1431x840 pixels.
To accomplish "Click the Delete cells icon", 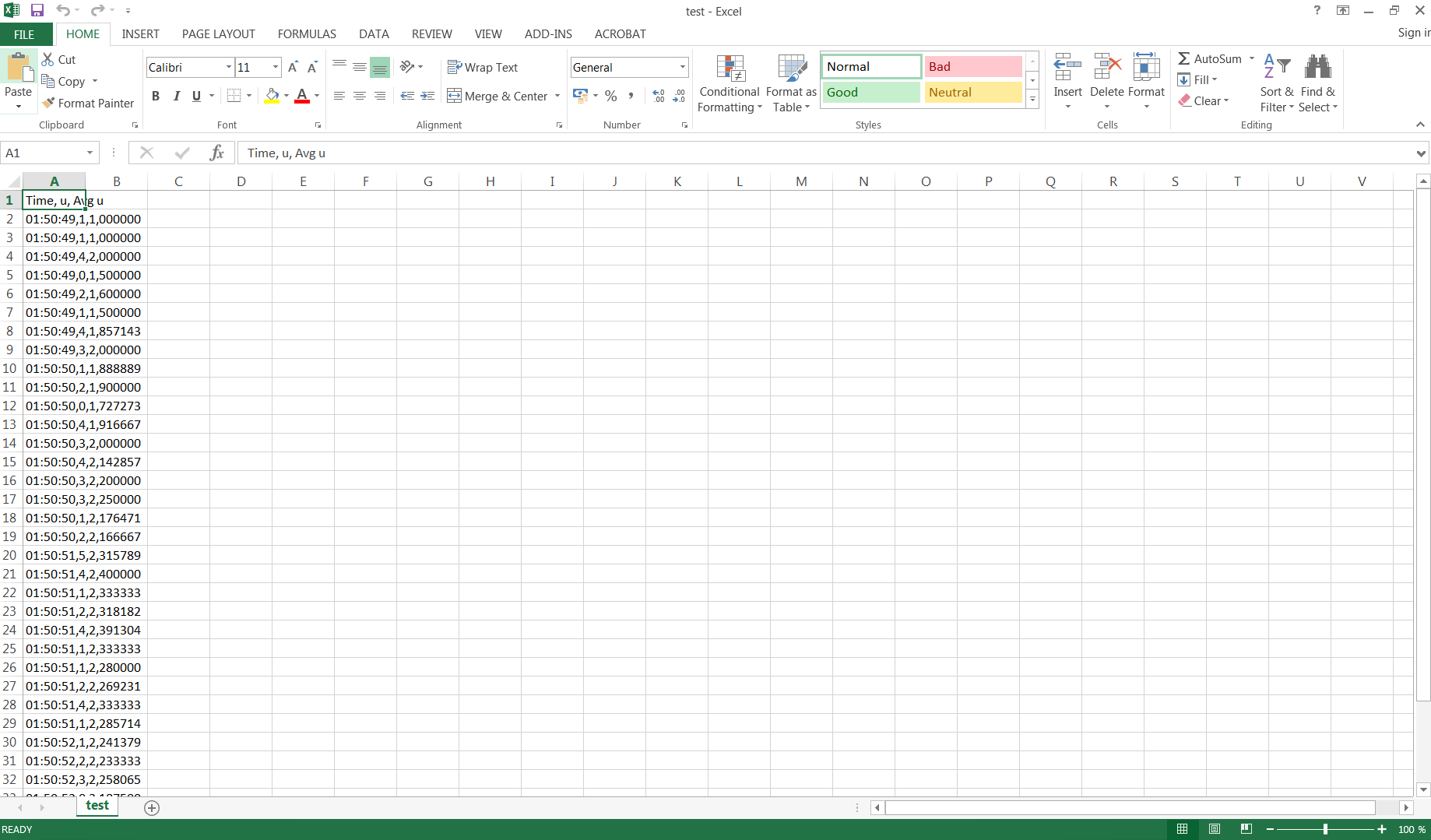I will coord(1107,67).
